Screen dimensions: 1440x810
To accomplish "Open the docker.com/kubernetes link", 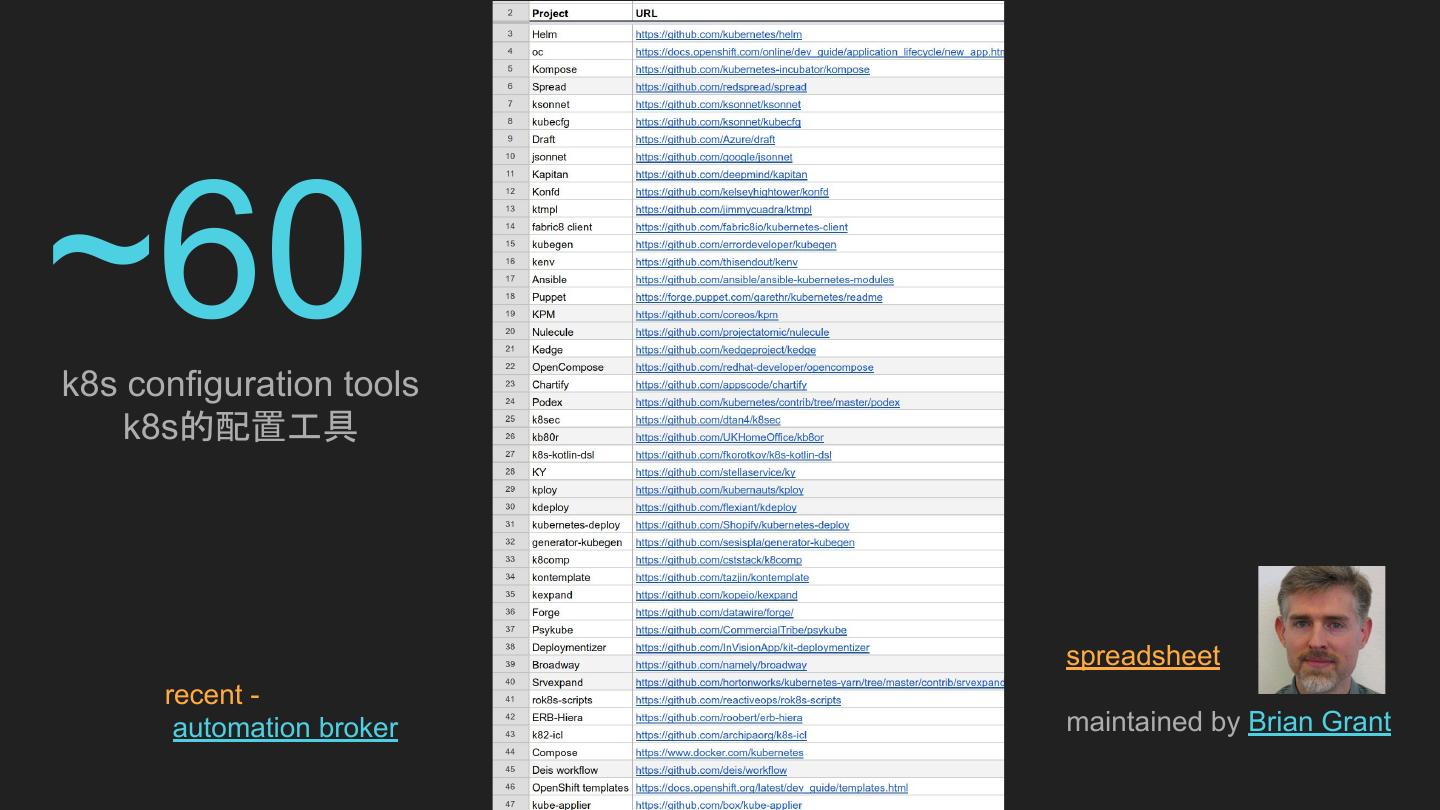I will 719,753.
